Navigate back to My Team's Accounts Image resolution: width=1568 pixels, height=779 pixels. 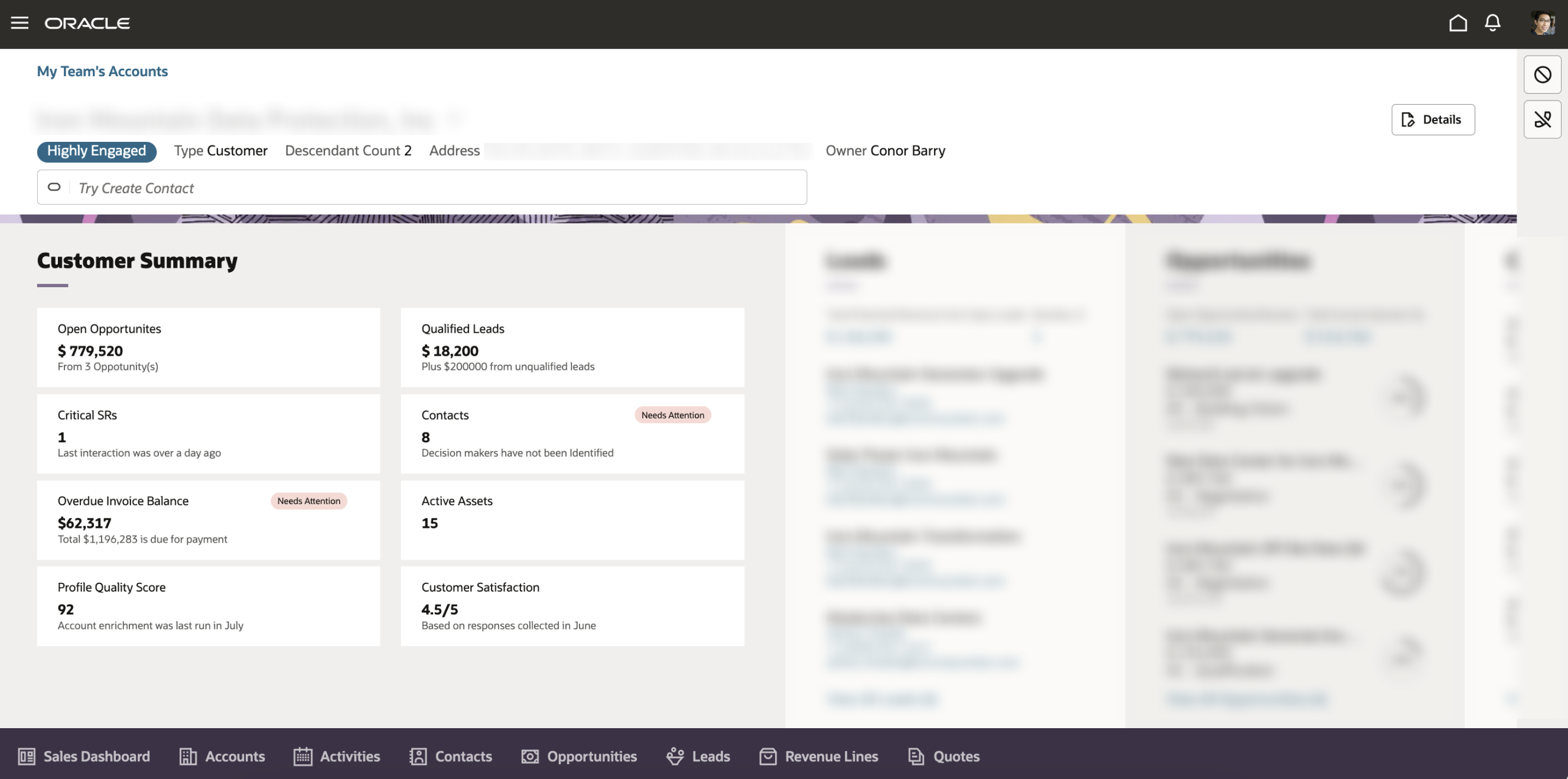102,72
